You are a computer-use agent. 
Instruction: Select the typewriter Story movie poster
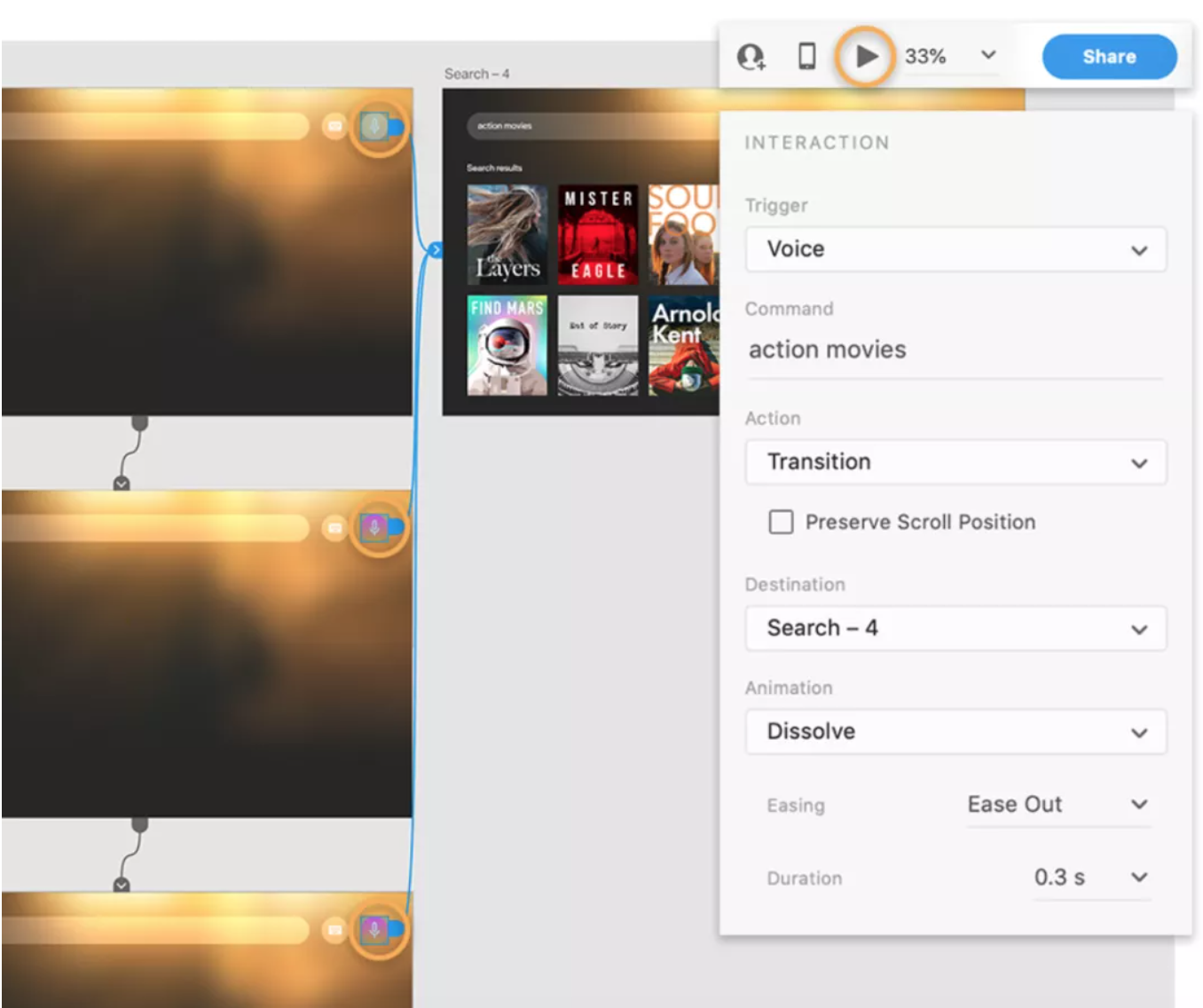point(598,345)
